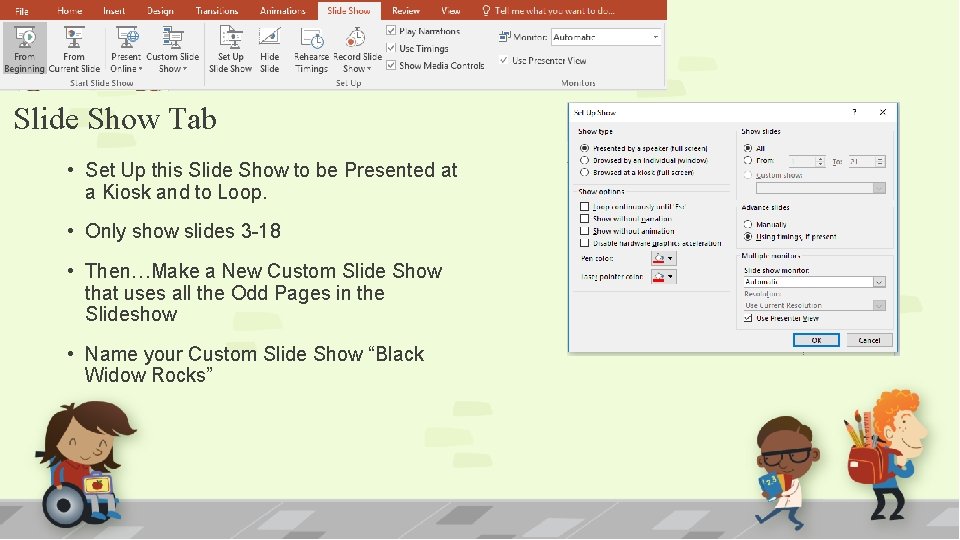Screen dimensions: 960x540
Task: Click Tell me lightbulb icon
Action: pos(486,10)
